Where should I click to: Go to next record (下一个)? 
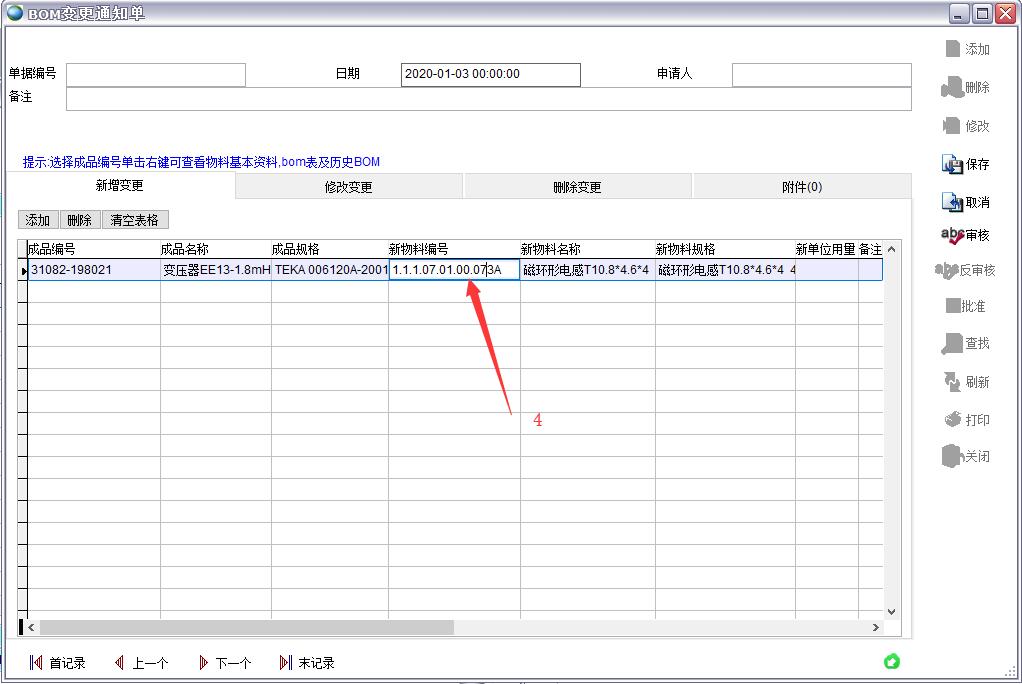[204, 662]
